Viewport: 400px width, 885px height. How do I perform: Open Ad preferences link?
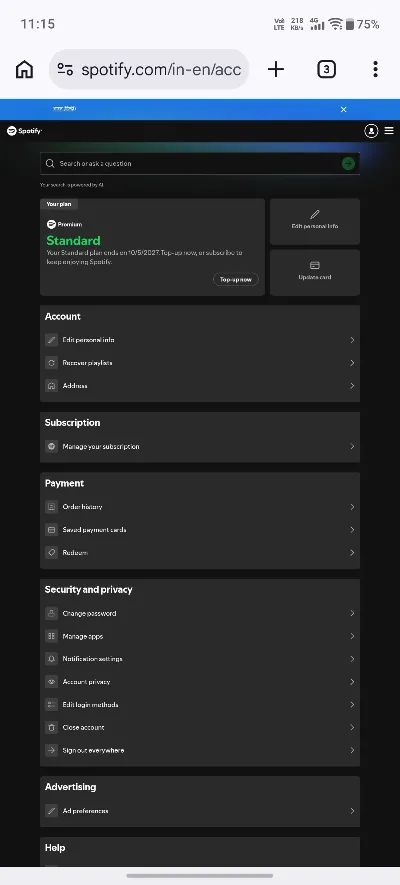[x=200, y=811]
